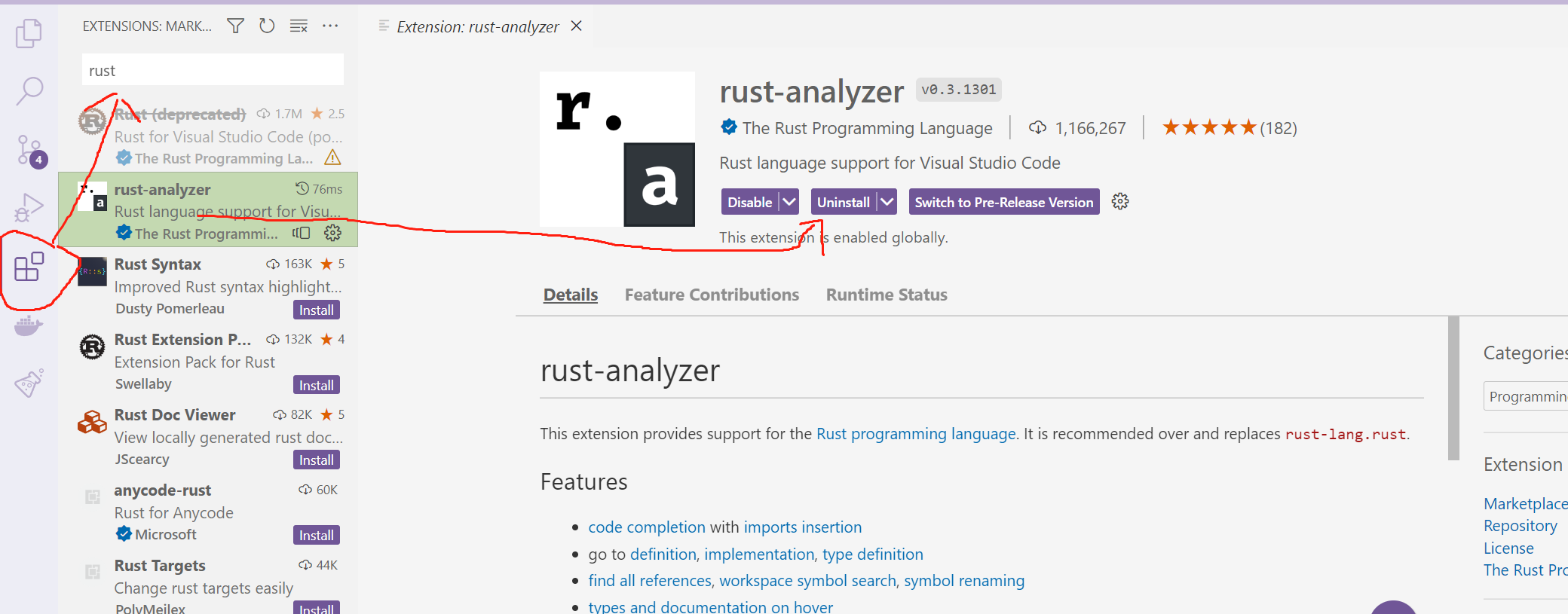Select Rust (deprecated) extension in list

click(x=208, y=135)
